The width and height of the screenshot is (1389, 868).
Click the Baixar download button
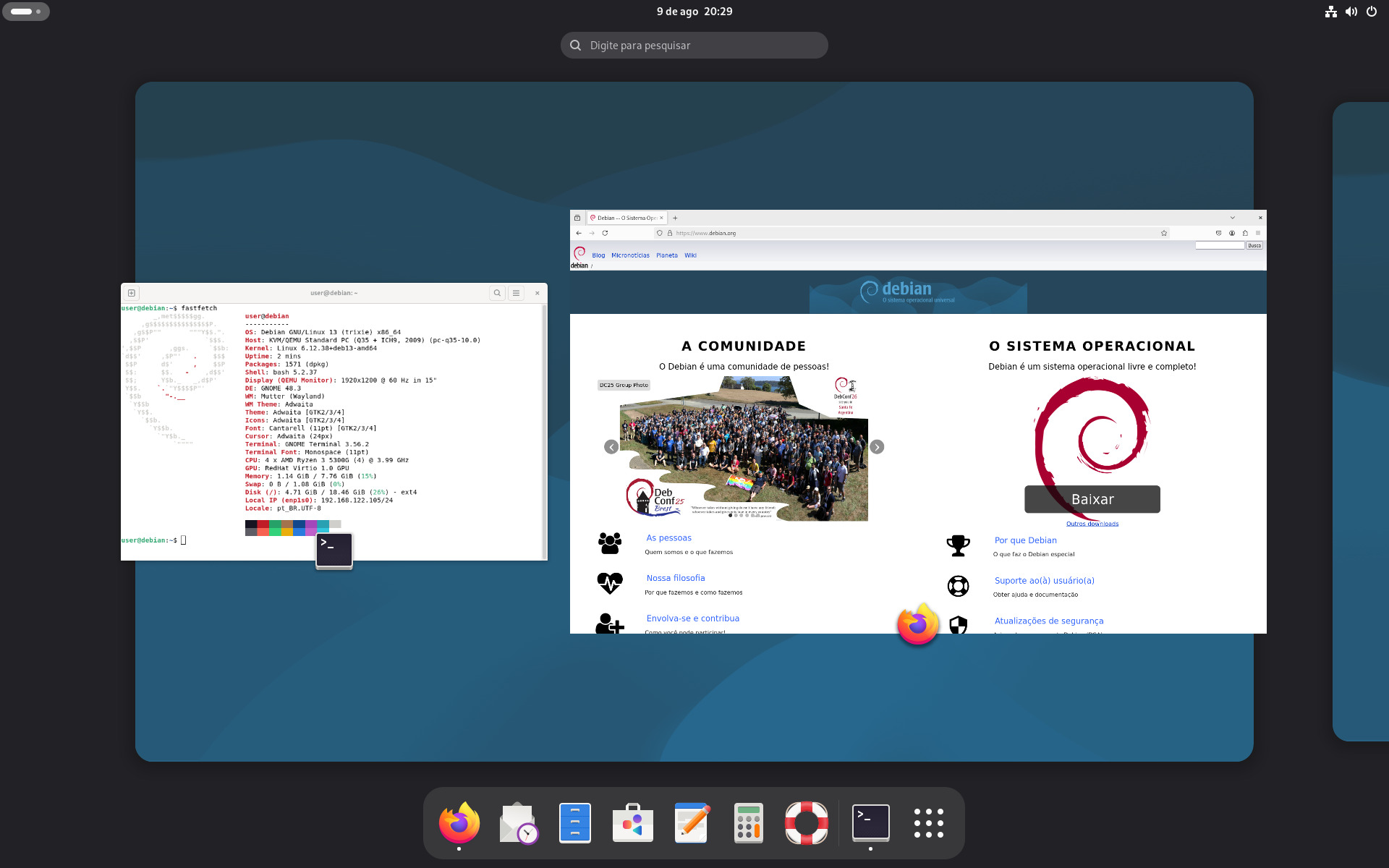pyautogui.click(x=1092, y=499)
